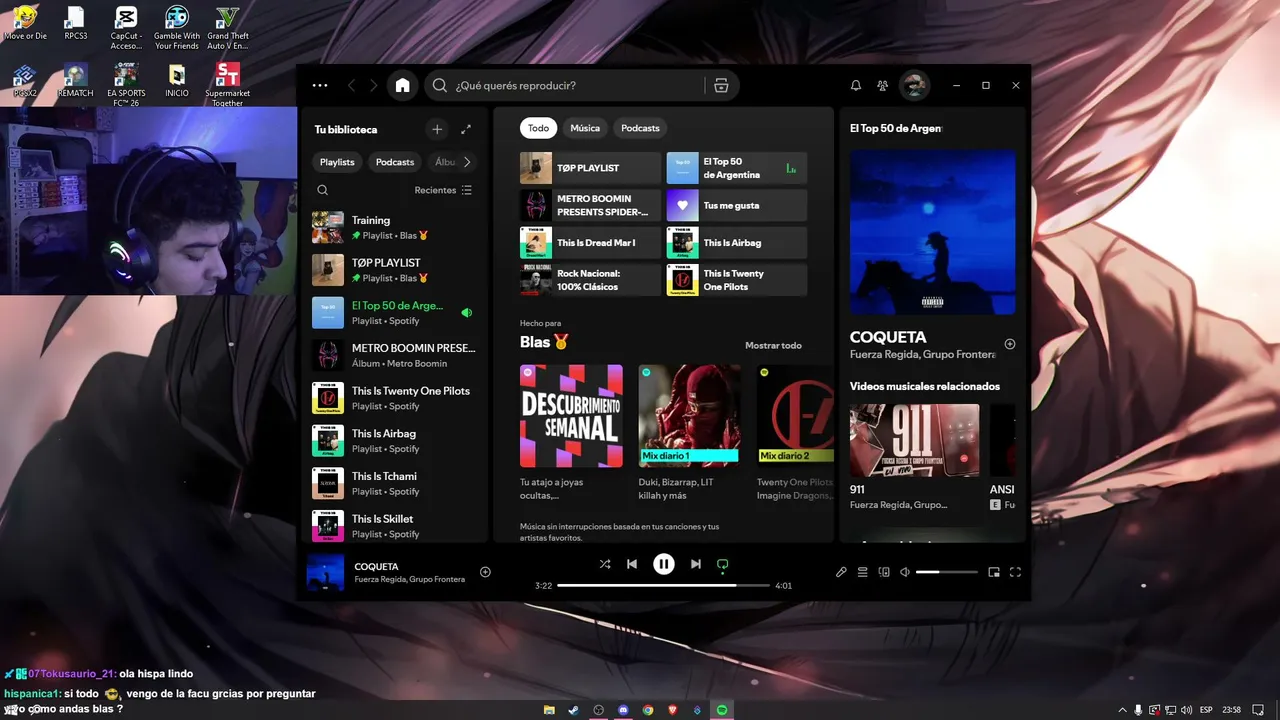The width and height of the screenshot is (1280, 720).
Task: Open This Is Tchami in library
Action: click(395, 483)
